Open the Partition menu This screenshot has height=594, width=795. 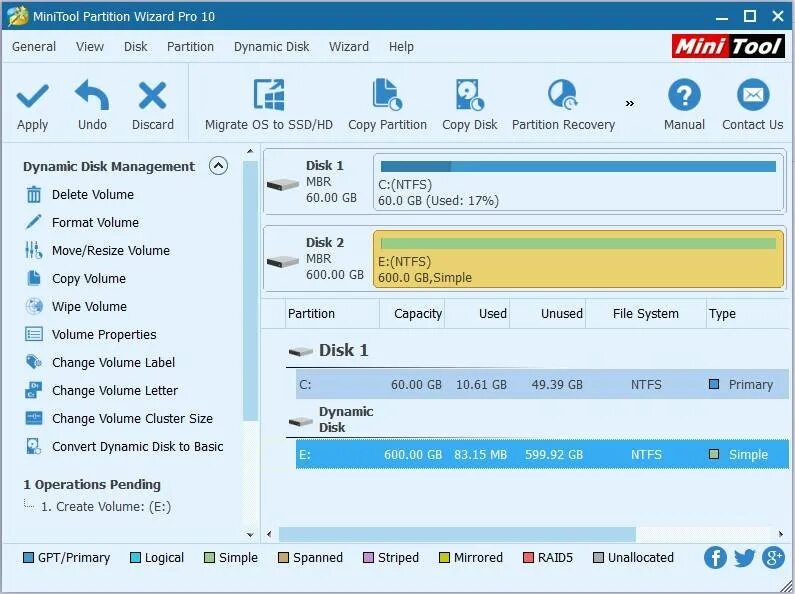coord(190,47)
